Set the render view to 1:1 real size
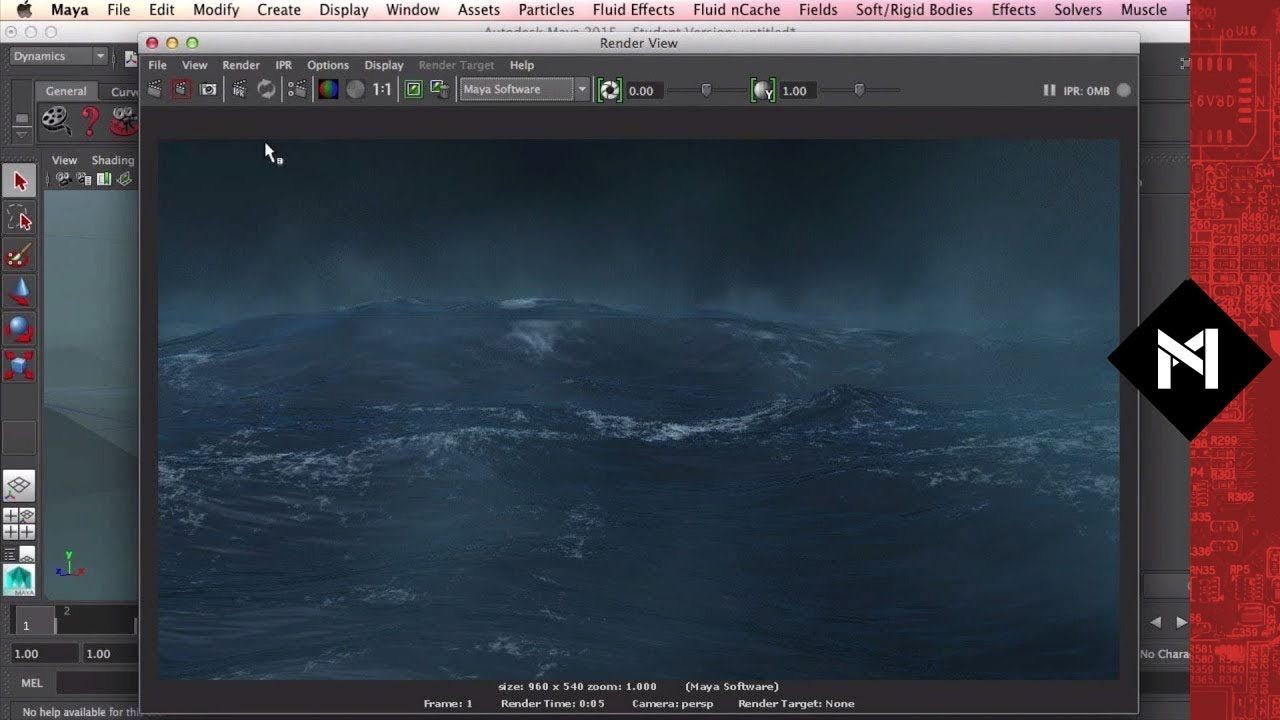The width and height of the screenshot is (1280, 720). (x=382, y=90)
